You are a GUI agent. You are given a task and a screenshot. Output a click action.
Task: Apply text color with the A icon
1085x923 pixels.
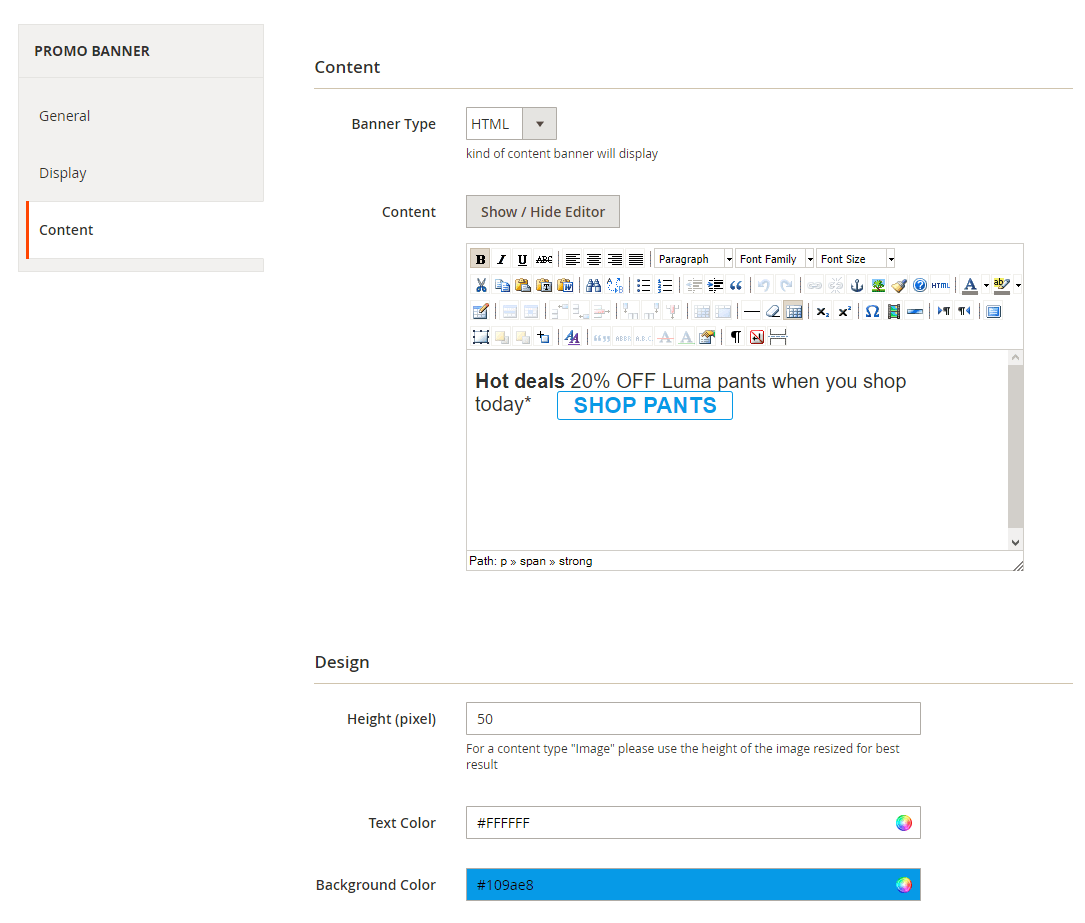[x=970, y=285]
